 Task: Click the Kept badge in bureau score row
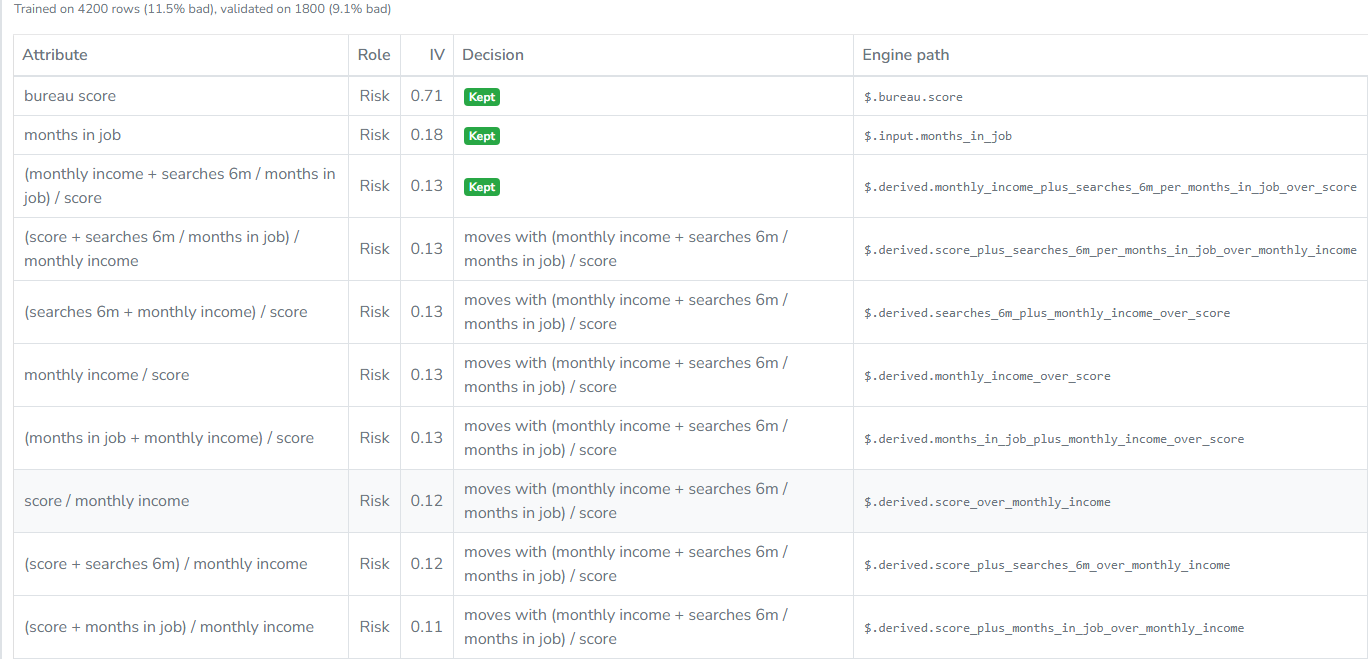click(x=482, y=97)
